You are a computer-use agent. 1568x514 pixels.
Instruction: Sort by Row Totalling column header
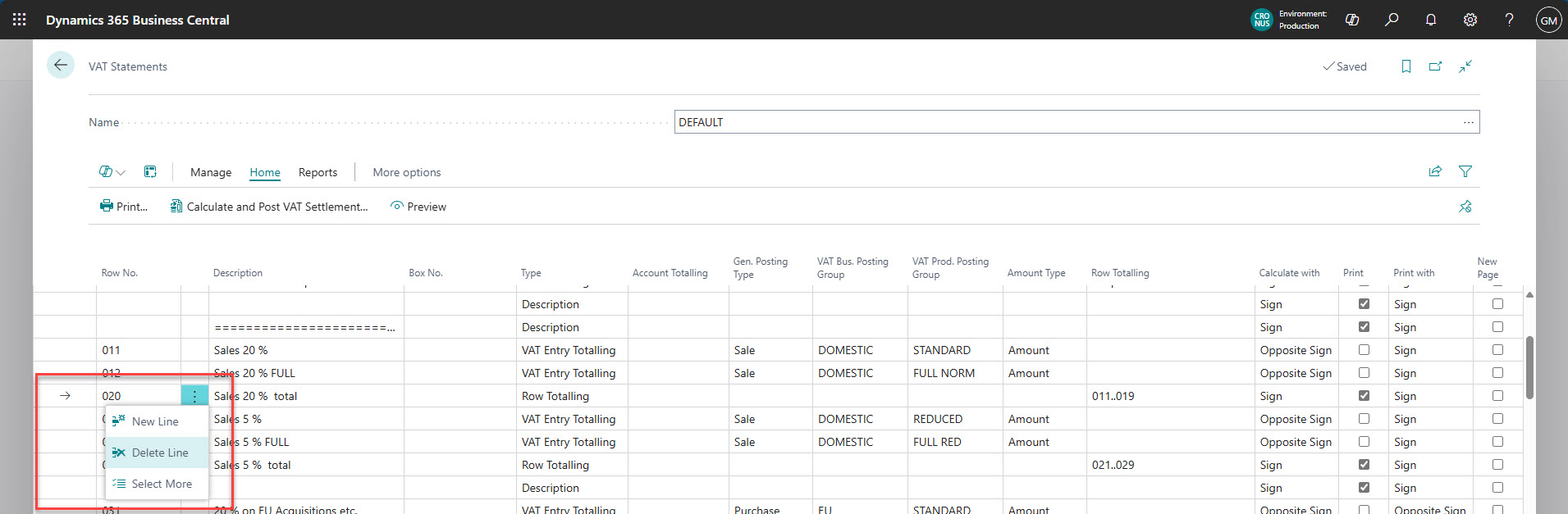point(1120,273)
